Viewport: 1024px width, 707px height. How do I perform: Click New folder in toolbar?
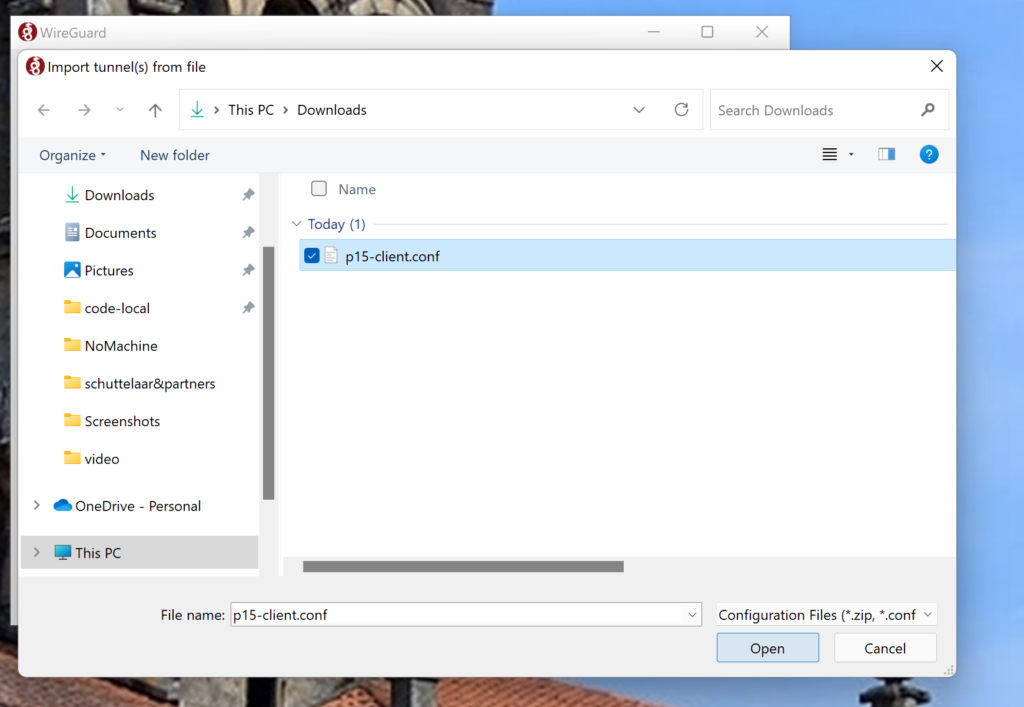[175, 155]
